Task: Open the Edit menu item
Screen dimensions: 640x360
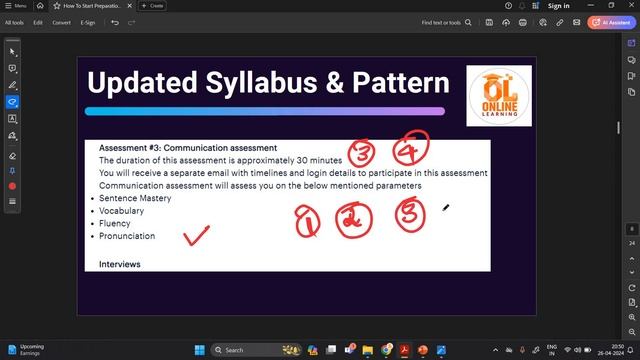Action: coord(38,22)
